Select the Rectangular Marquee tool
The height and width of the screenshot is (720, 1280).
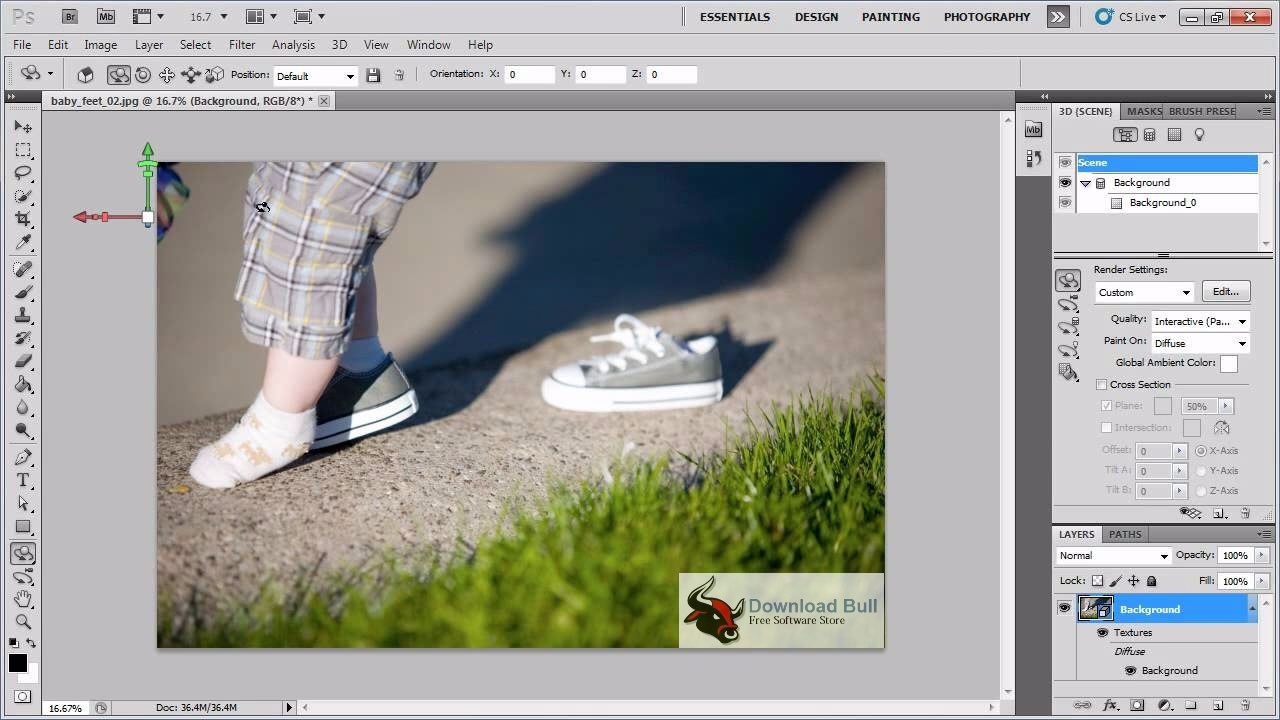click(x=23, y=150)
